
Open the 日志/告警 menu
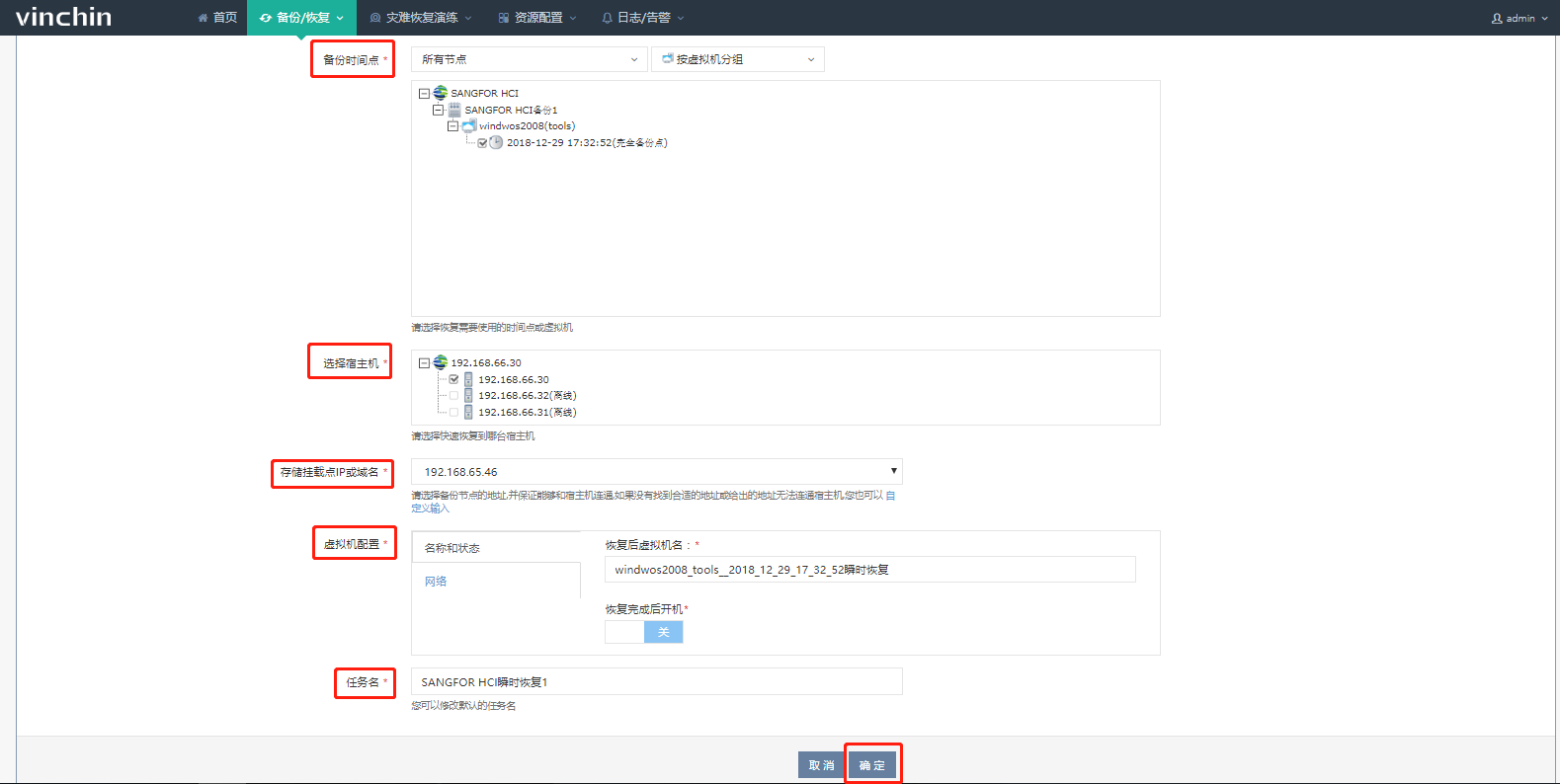click(643, 18)
